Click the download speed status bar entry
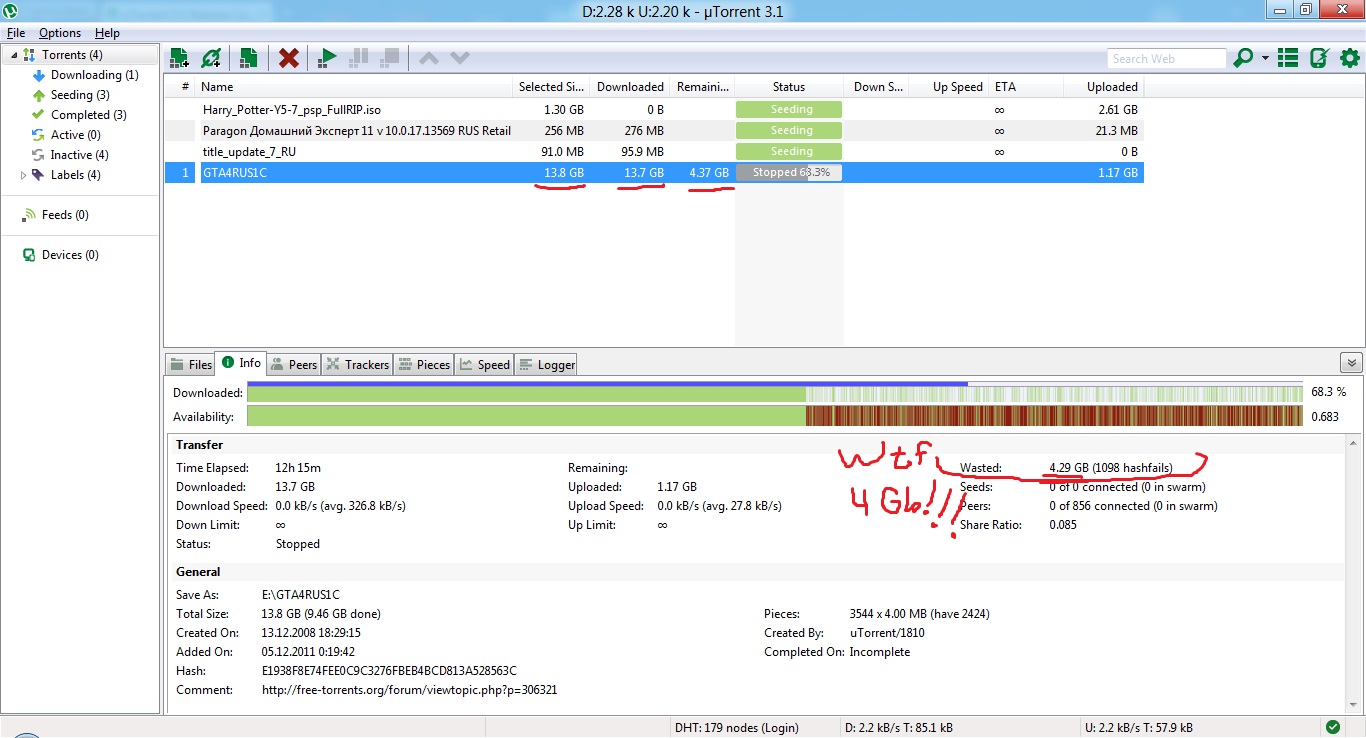This screenshot has height=738, width=1366. [x=898, y=728]
